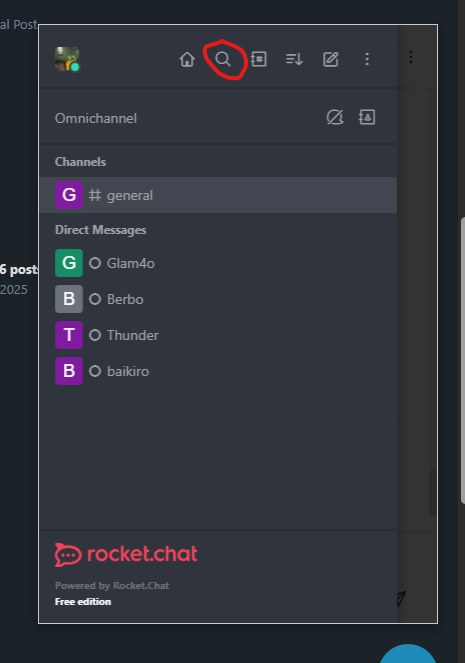Open the outer three-dot menu
Screen dimensions: 465x663
point(411,57)
